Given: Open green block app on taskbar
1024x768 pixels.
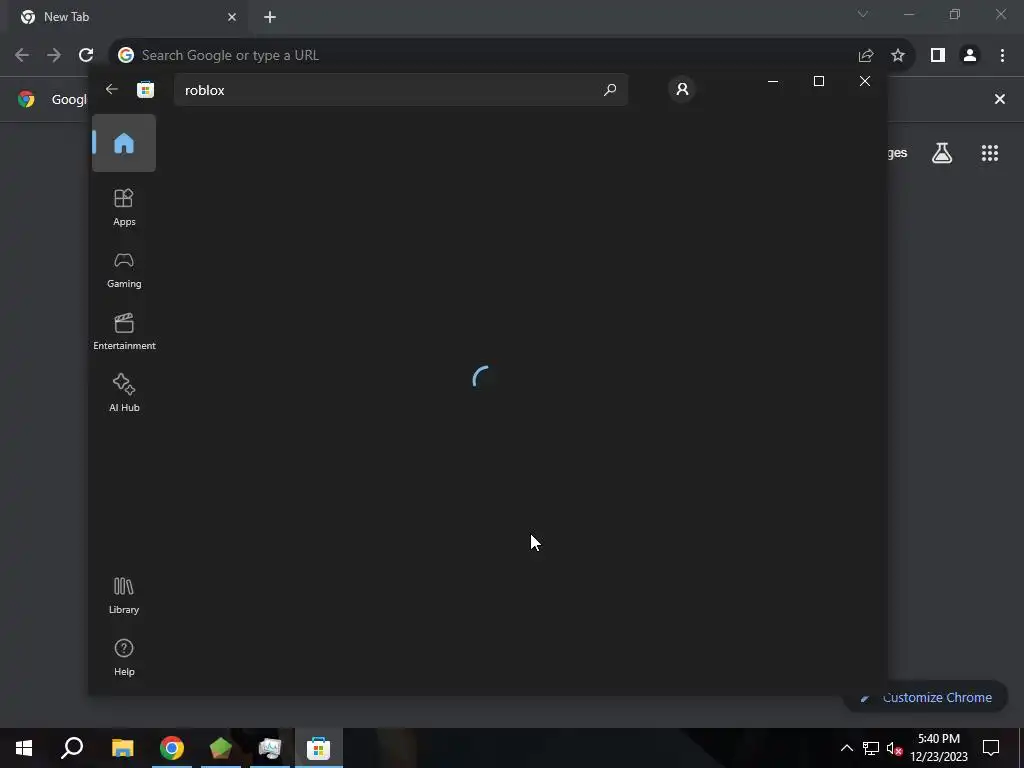Looking at the screenshot, I should [221, 748].
